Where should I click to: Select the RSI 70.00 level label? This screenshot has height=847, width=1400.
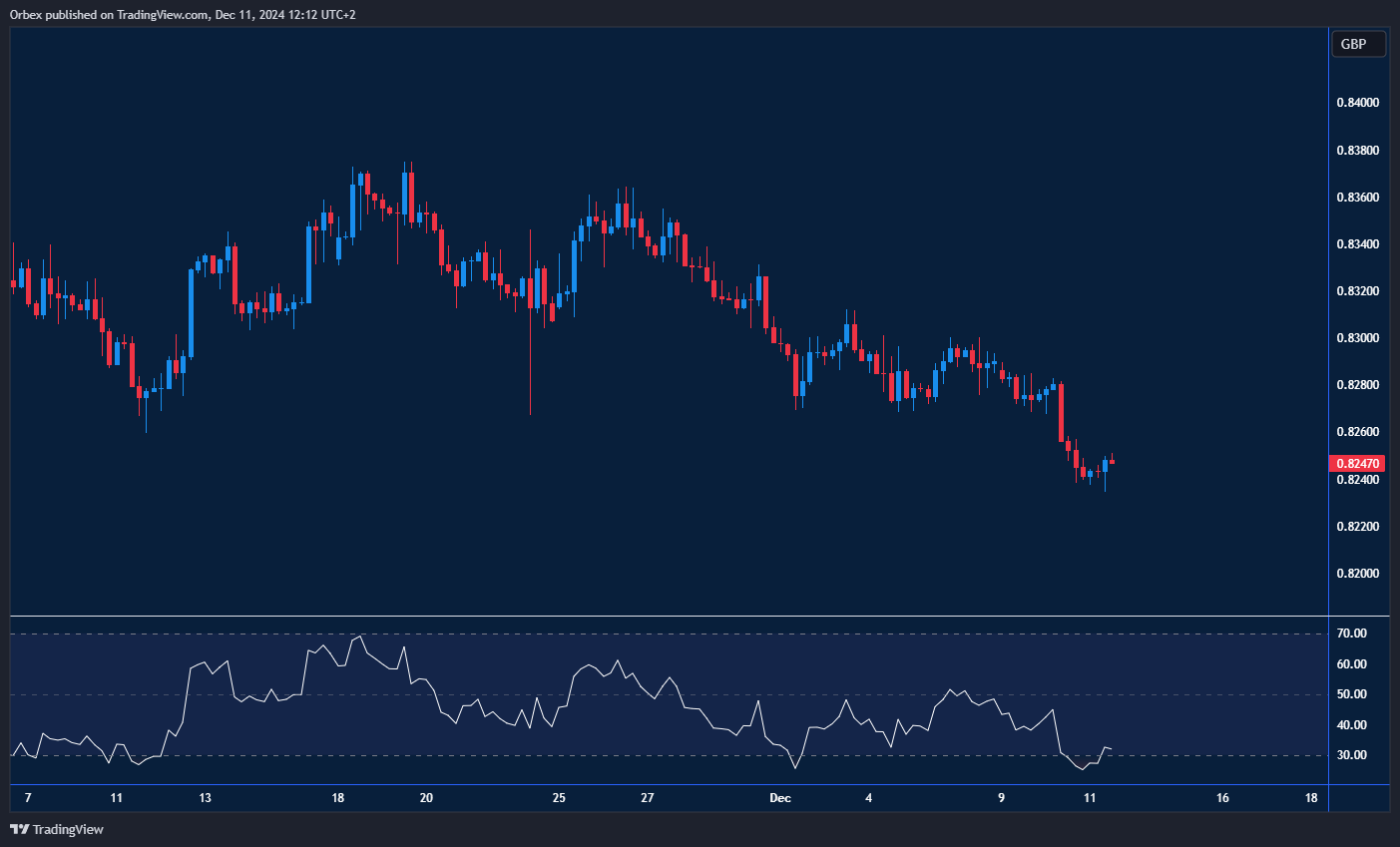(x=1351, y=634)
